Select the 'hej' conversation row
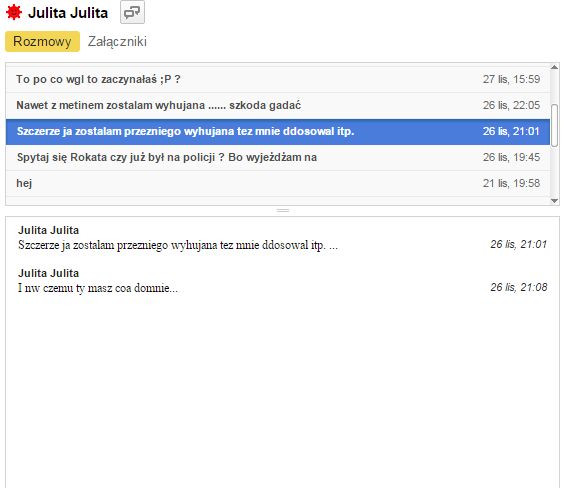Viewport: 568px width, 488px height. click(x=278, y=183)
